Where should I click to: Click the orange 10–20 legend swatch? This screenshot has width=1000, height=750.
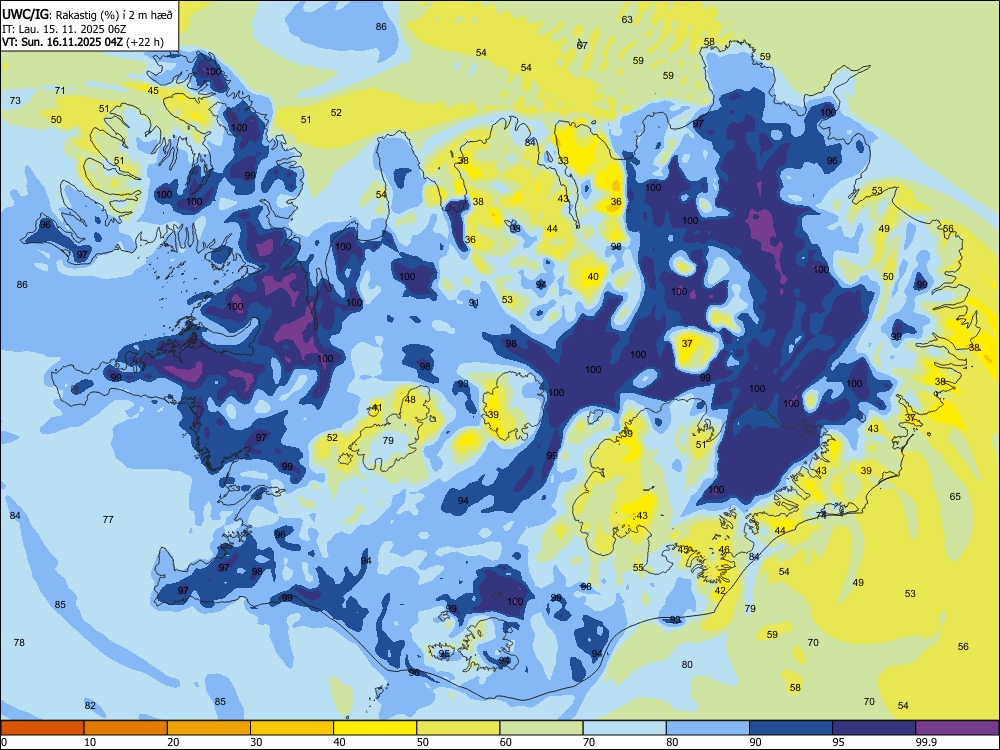[126, 728]
